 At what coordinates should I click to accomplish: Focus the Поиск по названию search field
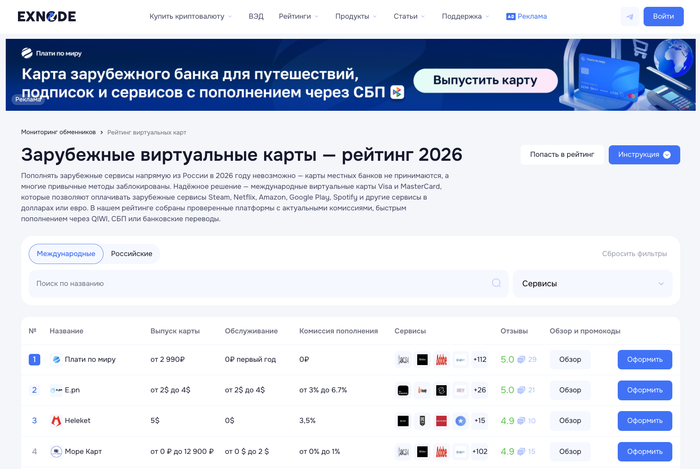268,283
